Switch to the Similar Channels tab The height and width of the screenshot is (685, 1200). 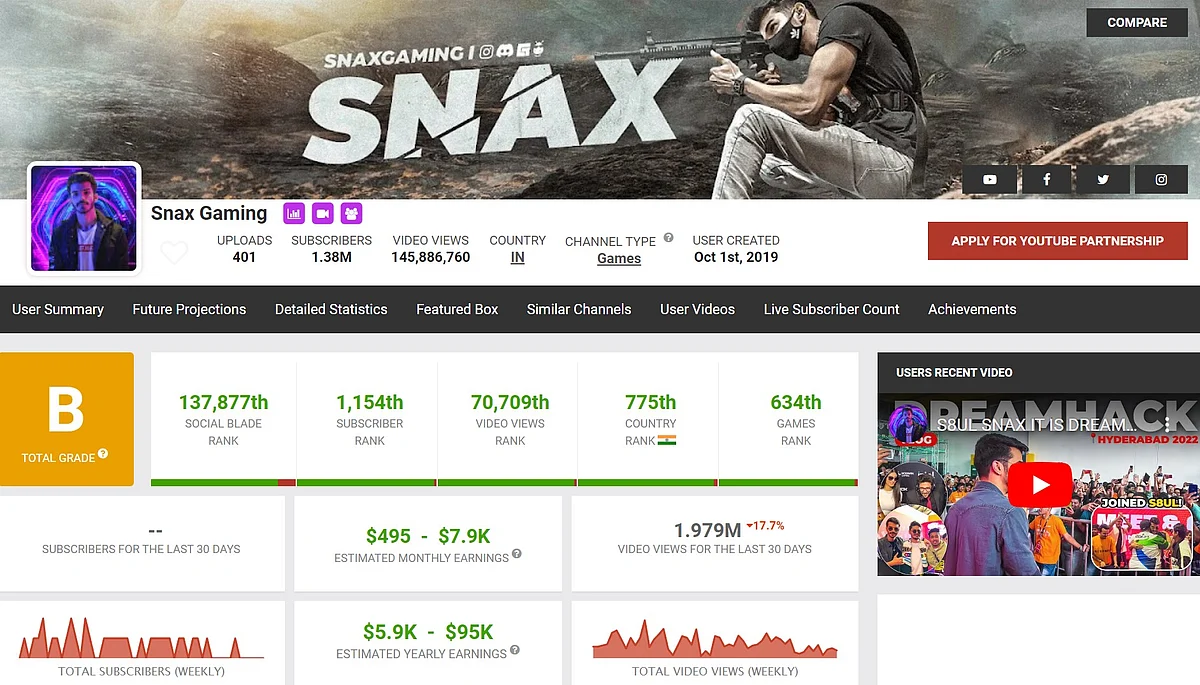point(579,309)
